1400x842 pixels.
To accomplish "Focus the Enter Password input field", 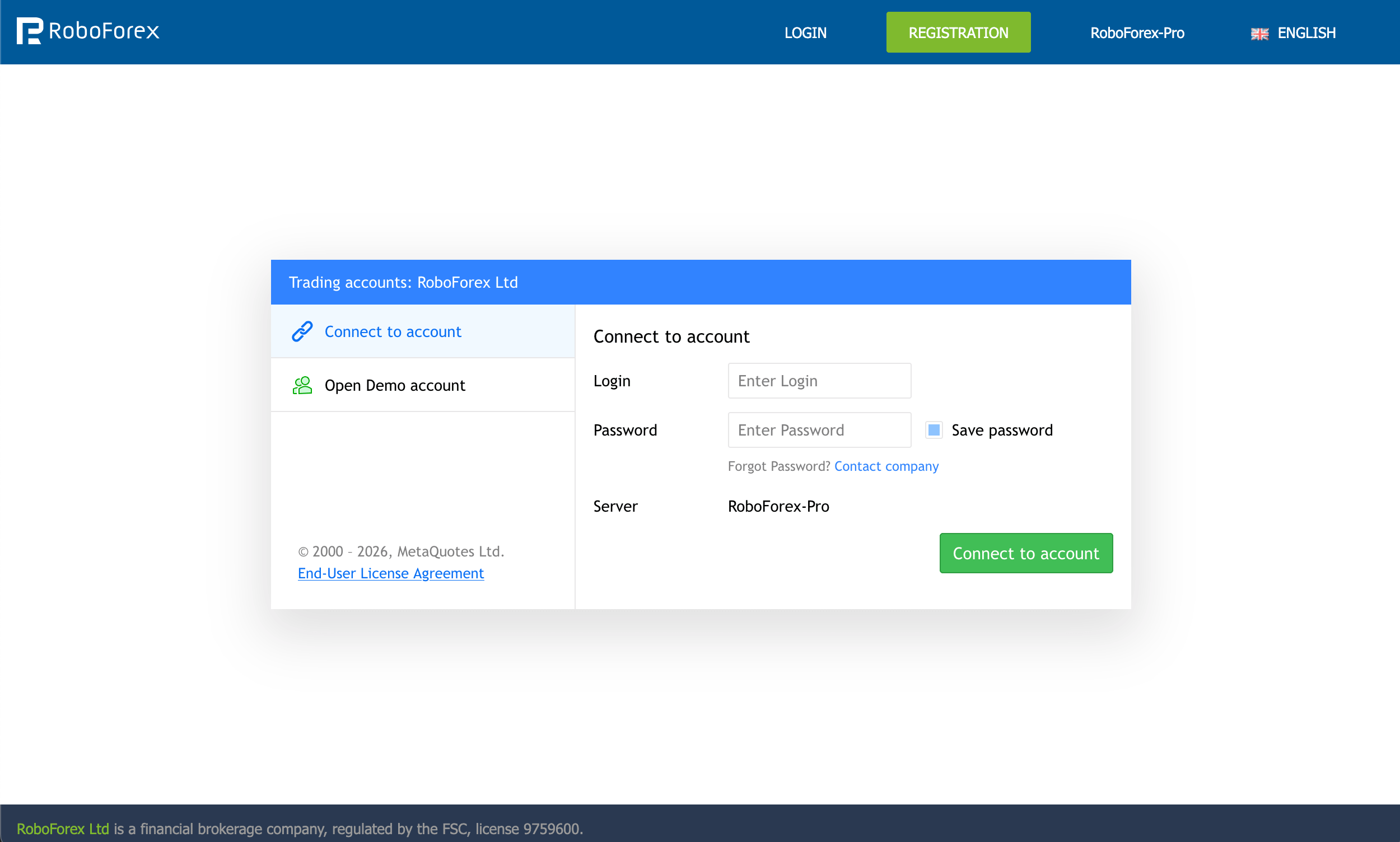I will [819, 430].
